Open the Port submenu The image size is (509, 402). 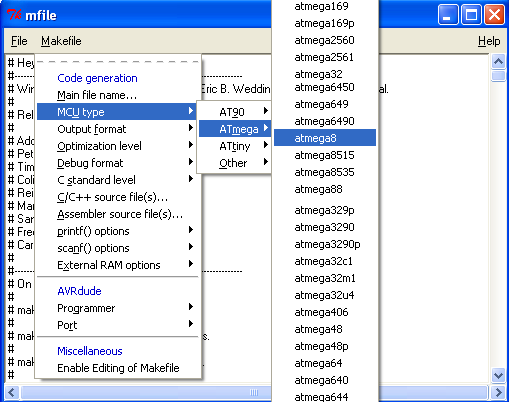118,325
